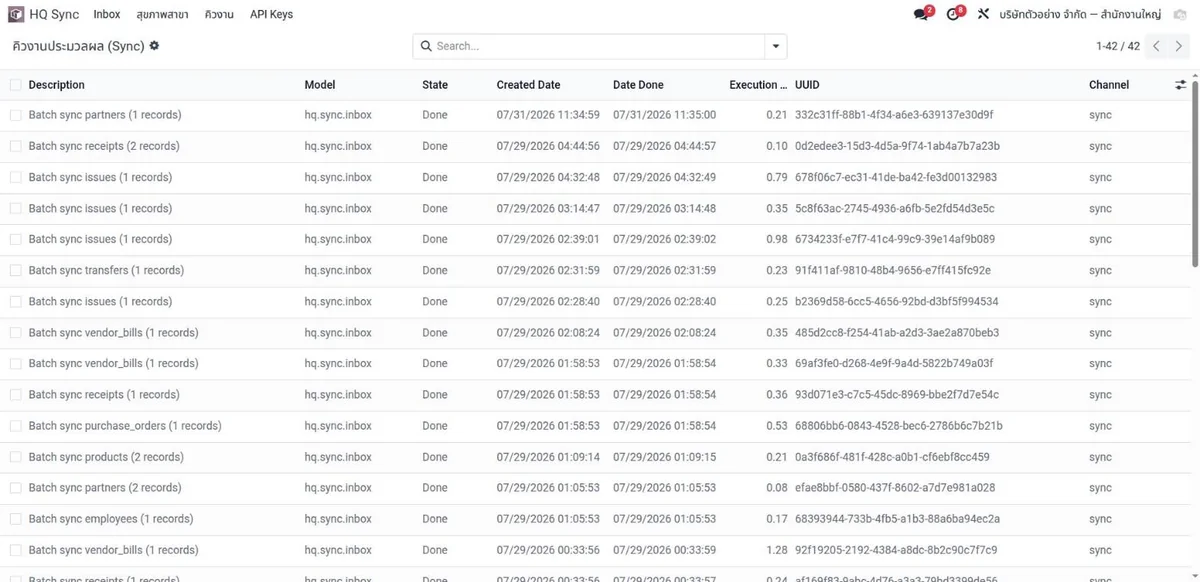Image resolution: width=1200 pixels, height=582 pixels.
Task: Expand the search filter dropdown arrow
Action: click(776, 46)
